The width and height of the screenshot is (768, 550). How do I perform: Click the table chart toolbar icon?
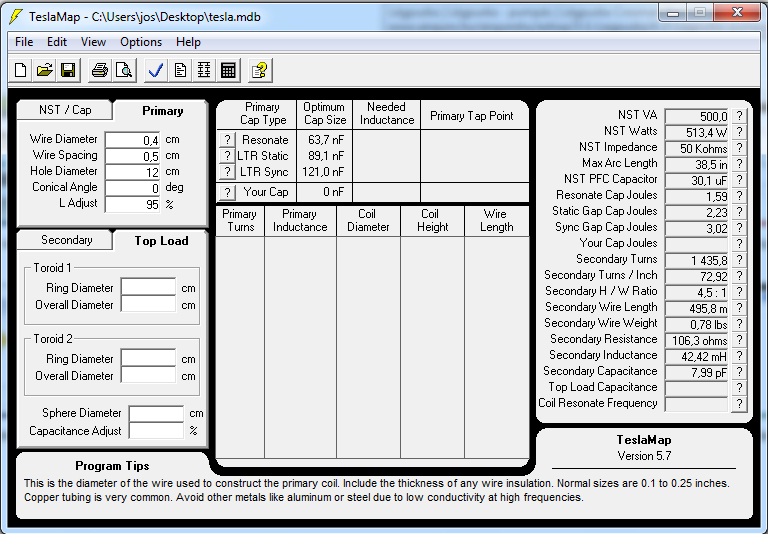pyautogui.click(x=204, y=71)
